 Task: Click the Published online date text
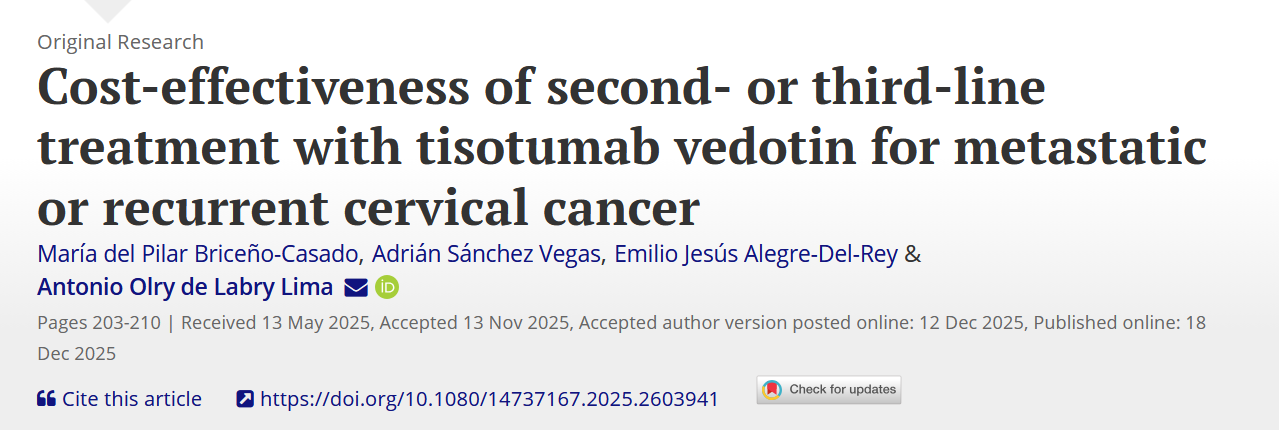(x=1119, y=322)
